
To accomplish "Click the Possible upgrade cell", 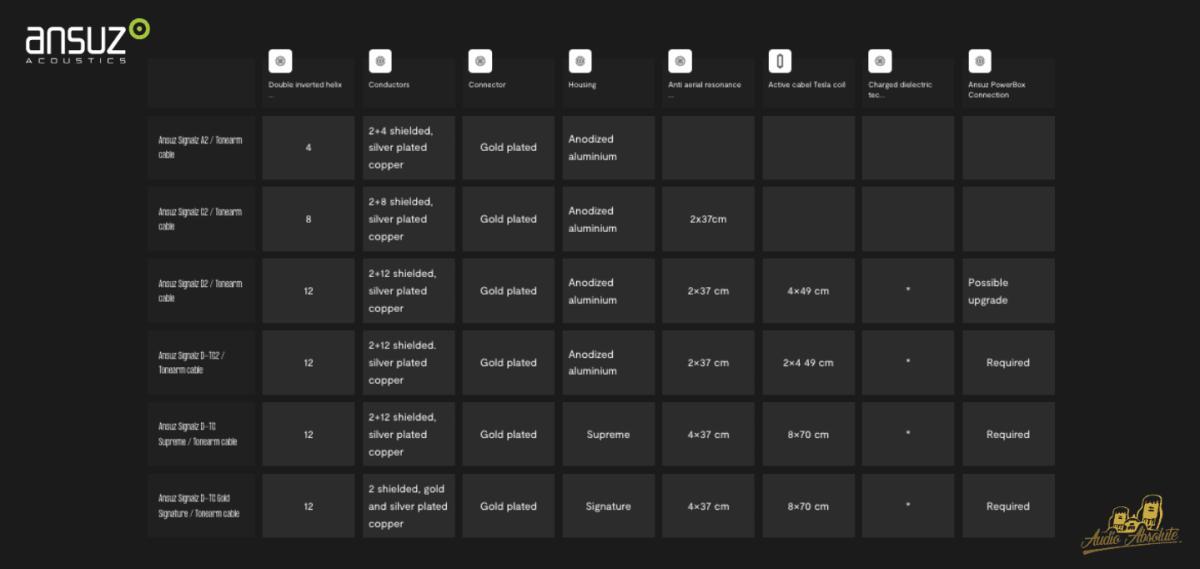I will pos(1008,291).
